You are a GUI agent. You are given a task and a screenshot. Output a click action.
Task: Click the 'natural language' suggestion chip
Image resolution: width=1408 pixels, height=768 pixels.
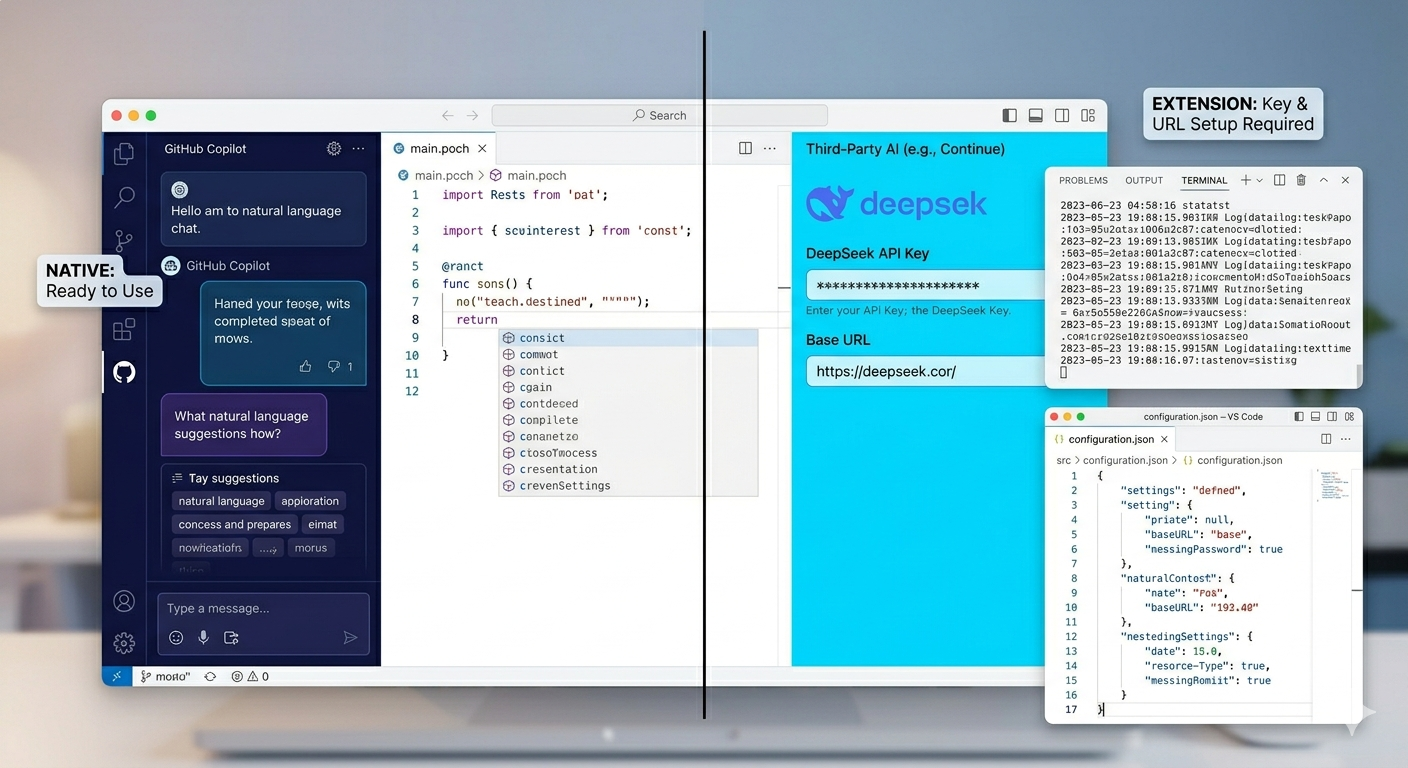click(x=221, y=501)
